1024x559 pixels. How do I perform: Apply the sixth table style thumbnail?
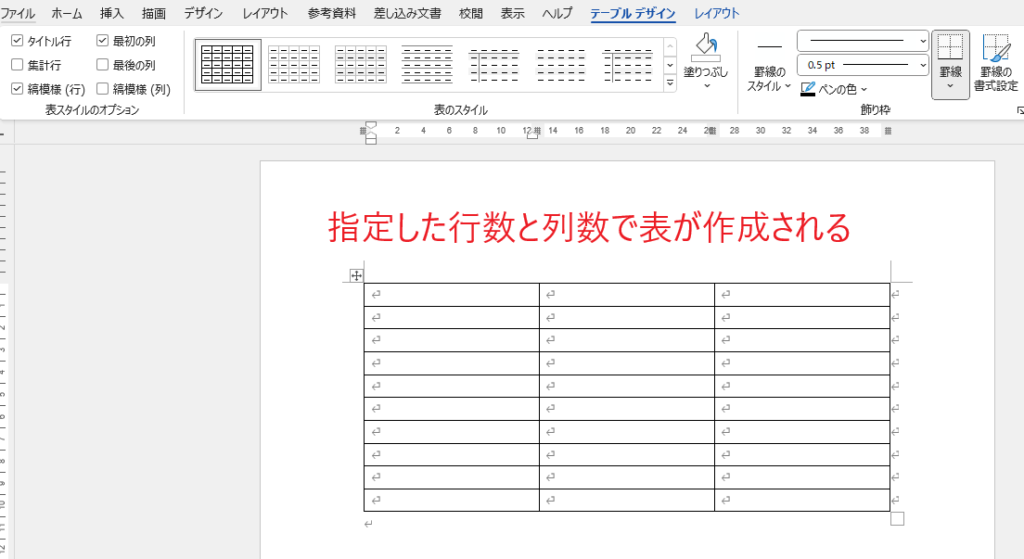coord(561,65)
